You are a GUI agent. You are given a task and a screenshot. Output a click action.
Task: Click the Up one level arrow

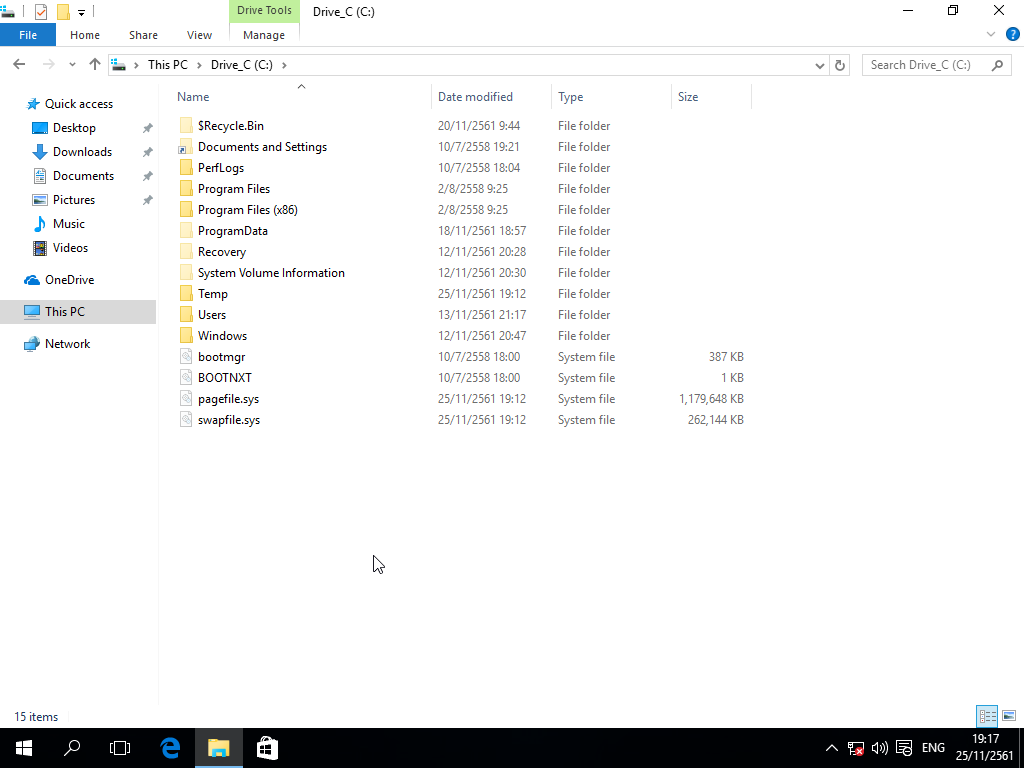[95, 65]
